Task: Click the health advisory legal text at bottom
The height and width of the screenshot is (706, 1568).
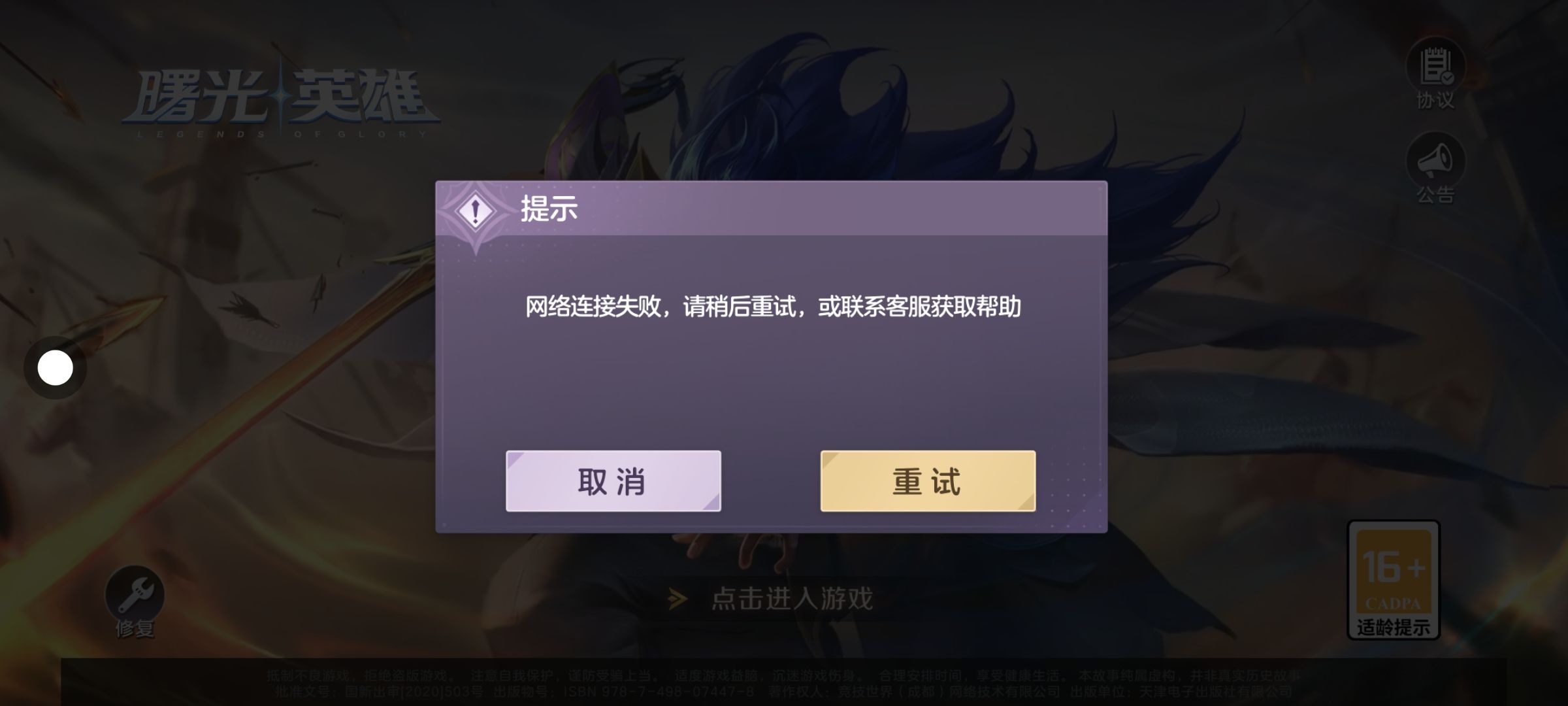Action: 783,683
